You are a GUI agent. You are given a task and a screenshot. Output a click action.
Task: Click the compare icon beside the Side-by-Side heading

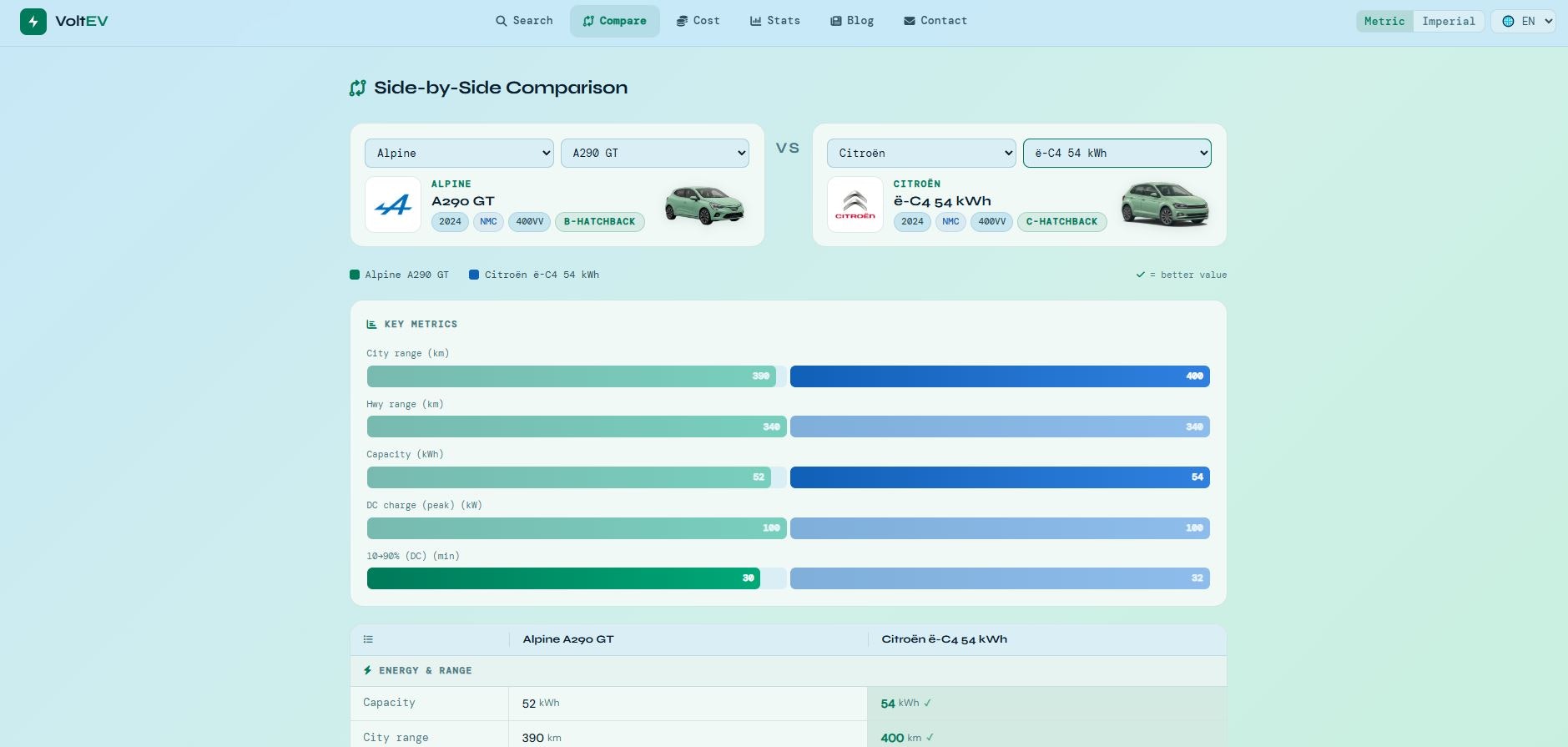pos(358,88)
